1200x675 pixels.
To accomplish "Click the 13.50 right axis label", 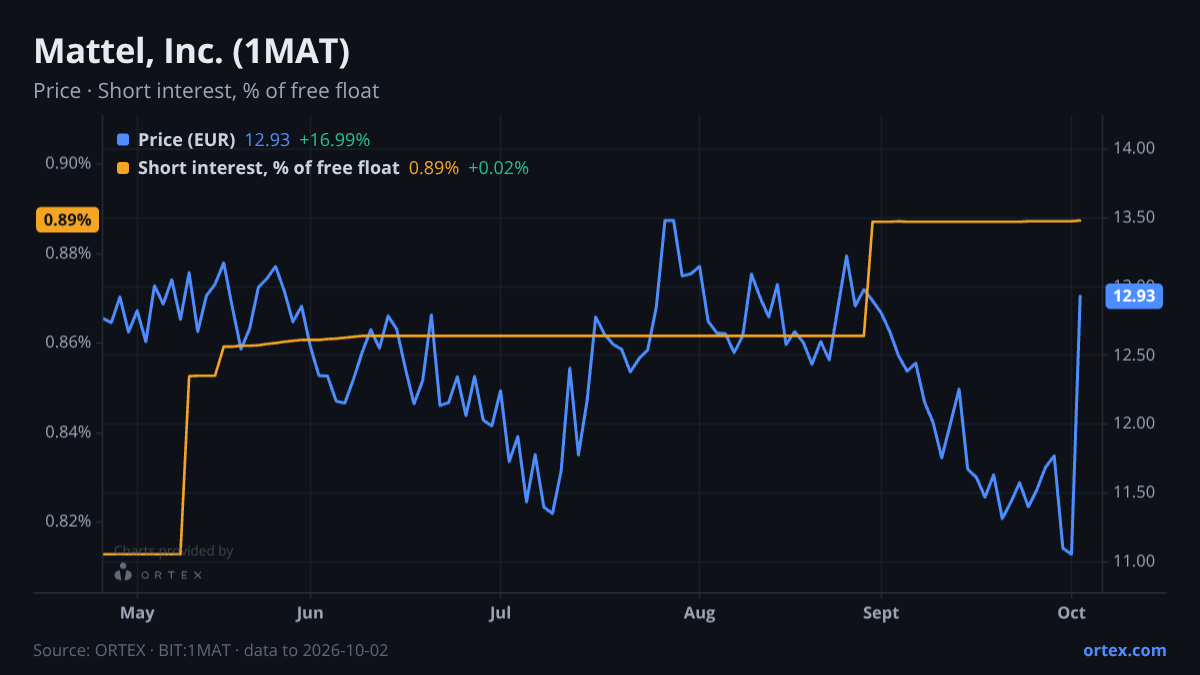I will [x=1133, y=217].
